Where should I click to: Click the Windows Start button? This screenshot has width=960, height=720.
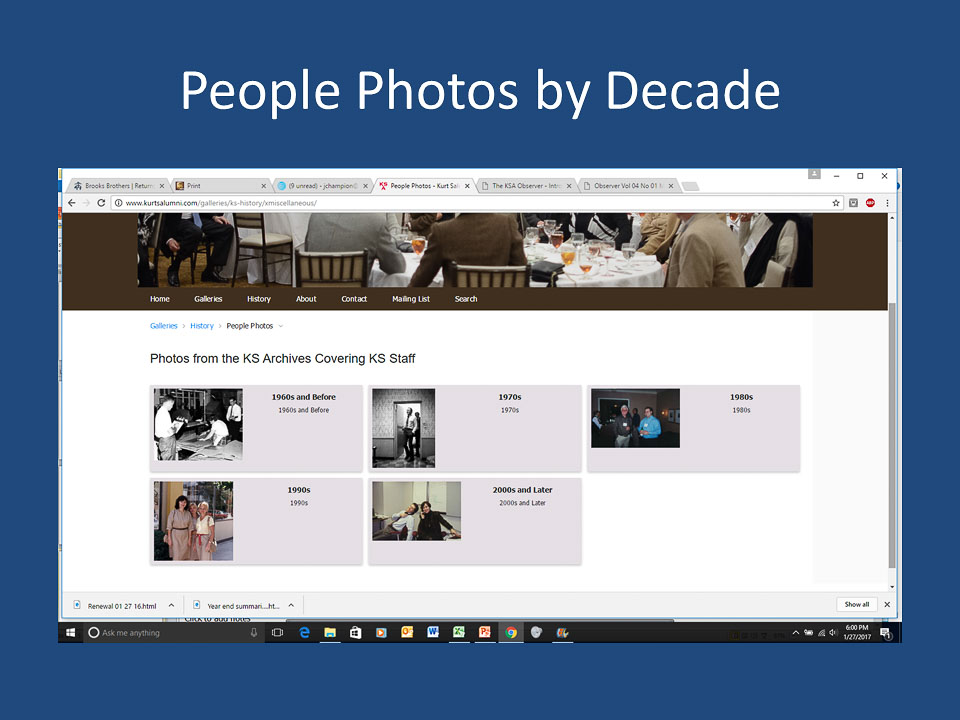click(71, 632)
